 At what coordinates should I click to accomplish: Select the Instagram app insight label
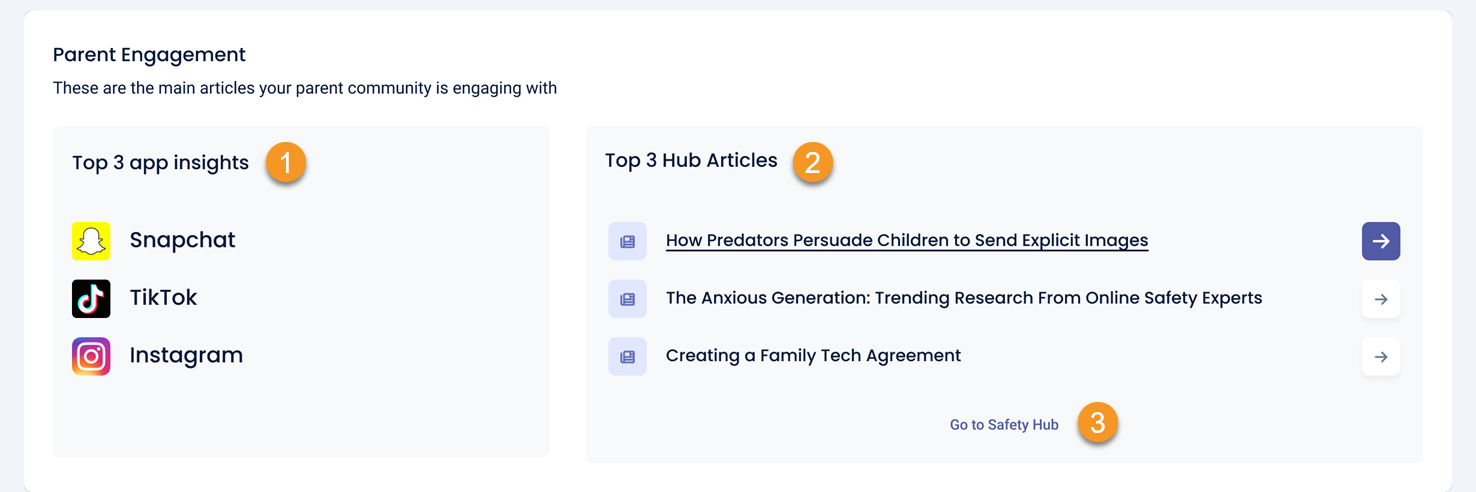(x=186, y=355)
